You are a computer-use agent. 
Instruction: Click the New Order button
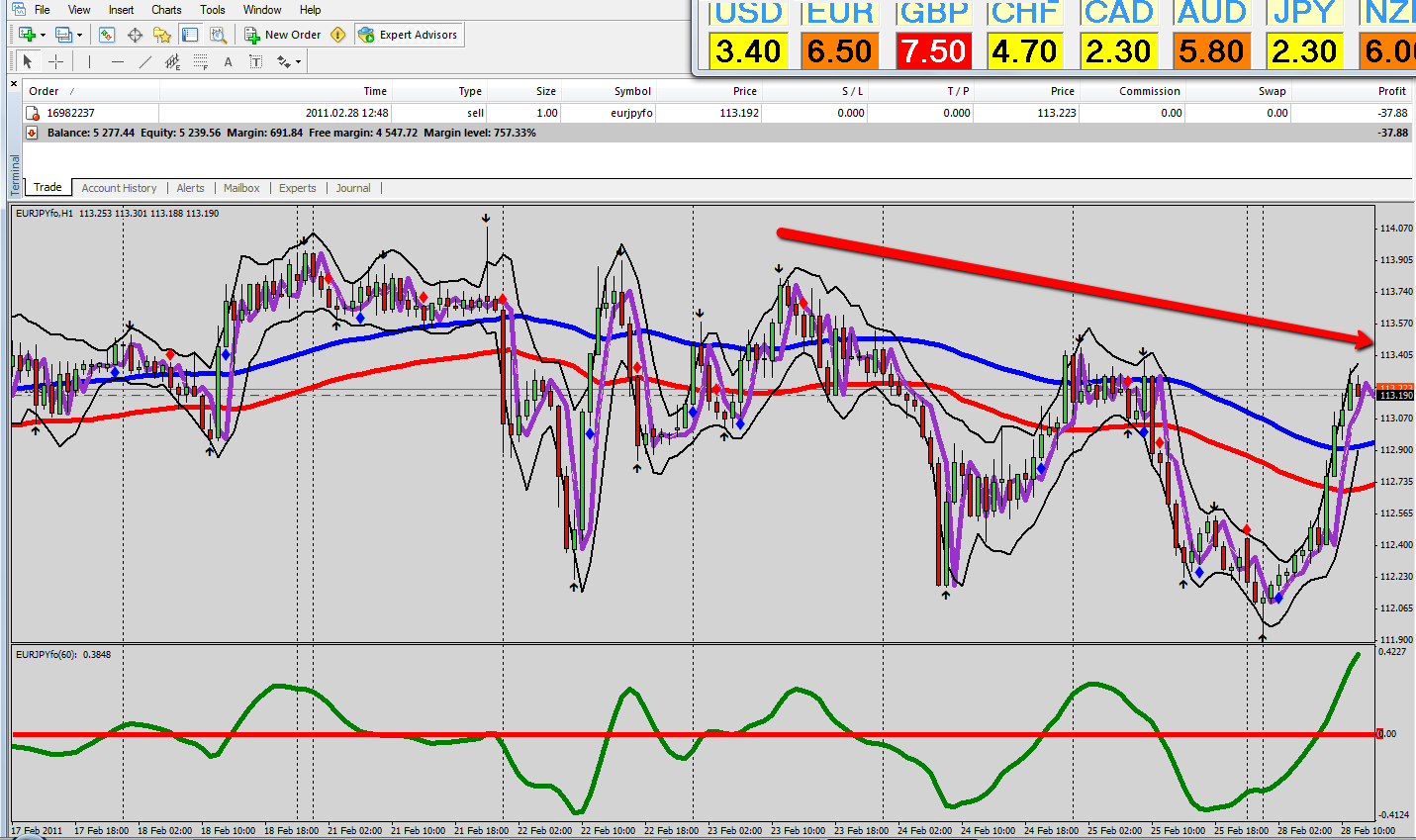(x=283, y=35)
